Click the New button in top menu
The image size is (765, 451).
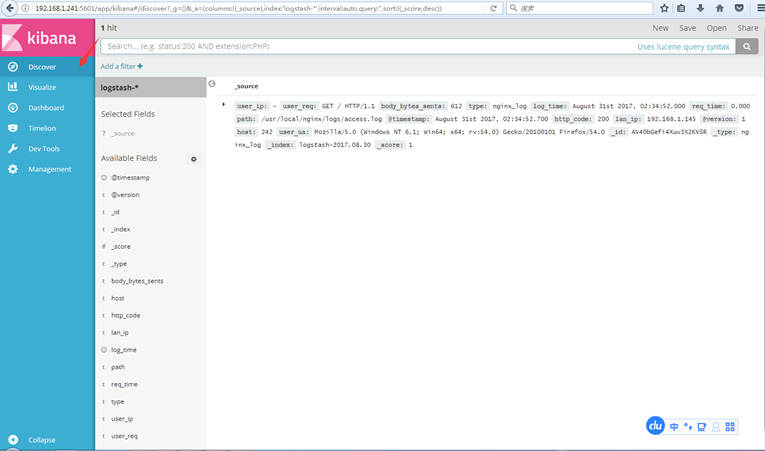click(x=661, y=28)
